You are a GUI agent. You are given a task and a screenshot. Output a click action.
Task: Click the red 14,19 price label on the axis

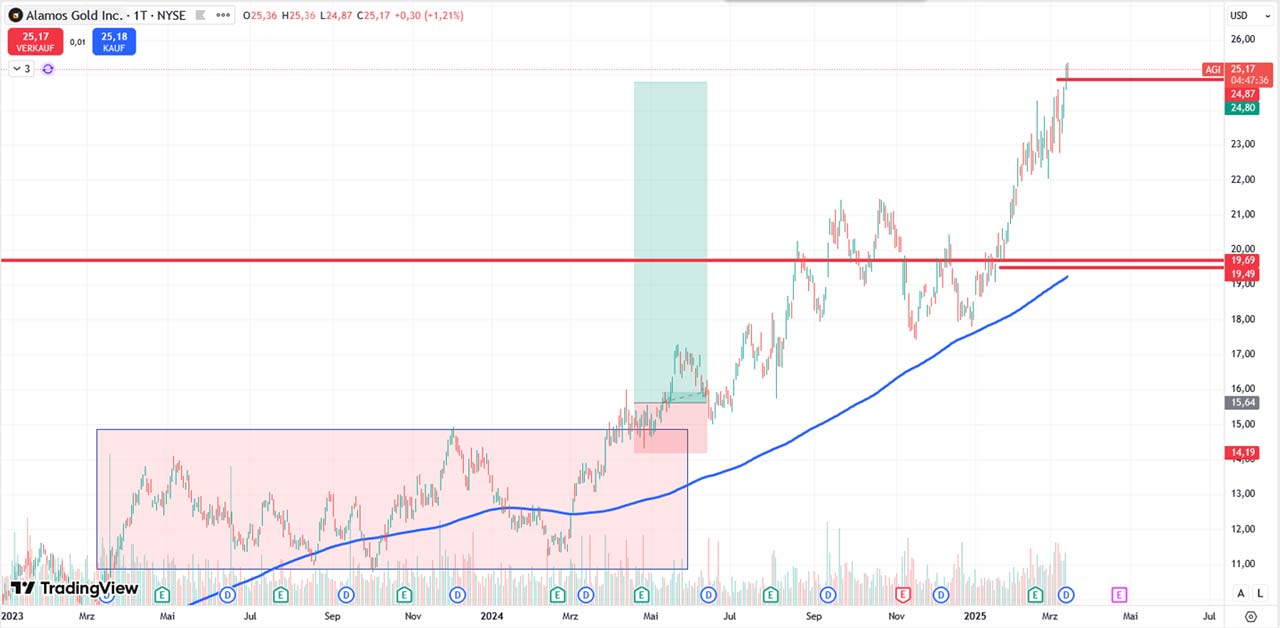[x=1243, y=453]
